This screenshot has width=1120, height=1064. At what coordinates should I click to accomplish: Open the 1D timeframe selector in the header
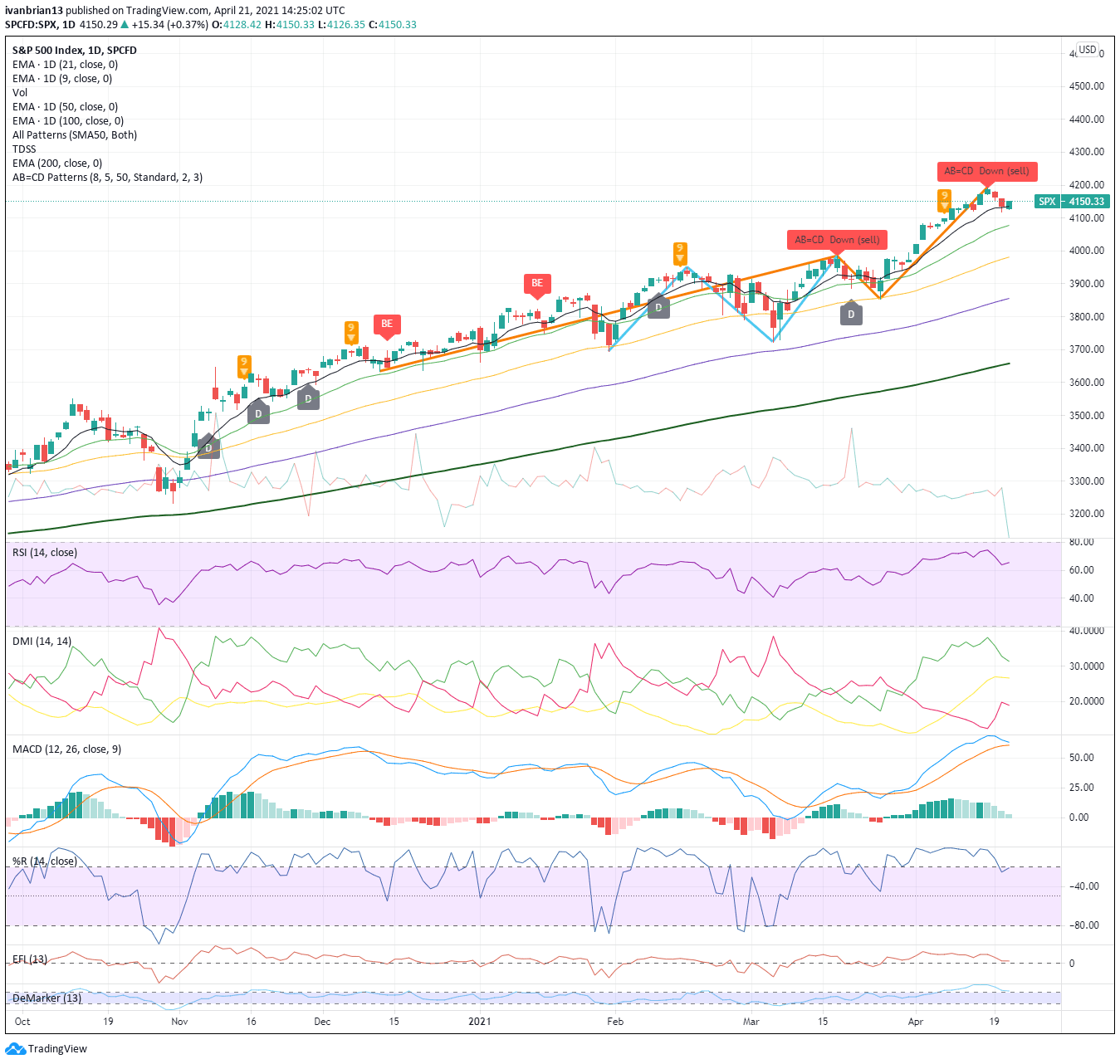coord(69,25)
